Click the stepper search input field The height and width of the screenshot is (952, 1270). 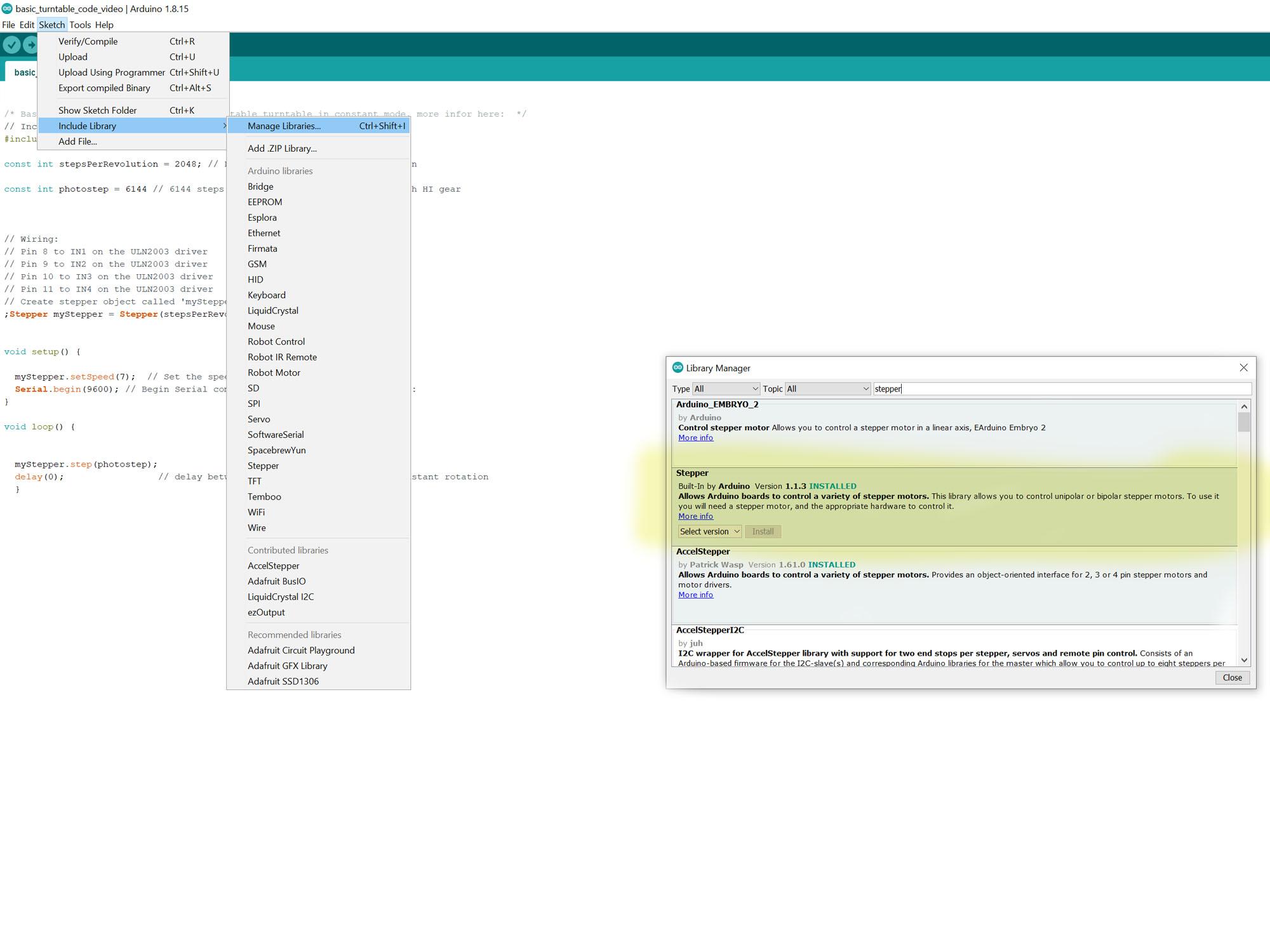(x=1055, y=388)
